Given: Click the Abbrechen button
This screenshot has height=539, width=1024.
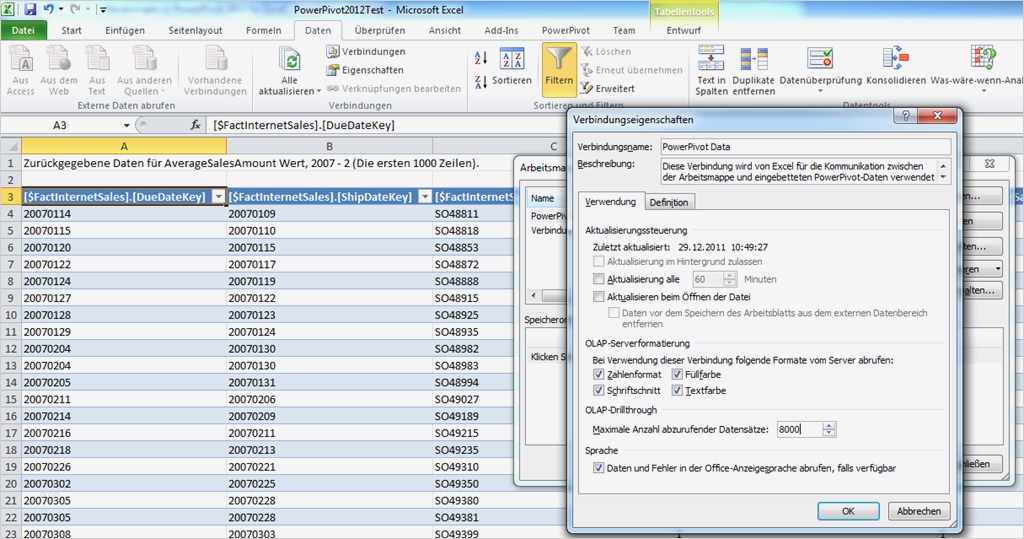Looking at the screenshot, I should (918, 511).
